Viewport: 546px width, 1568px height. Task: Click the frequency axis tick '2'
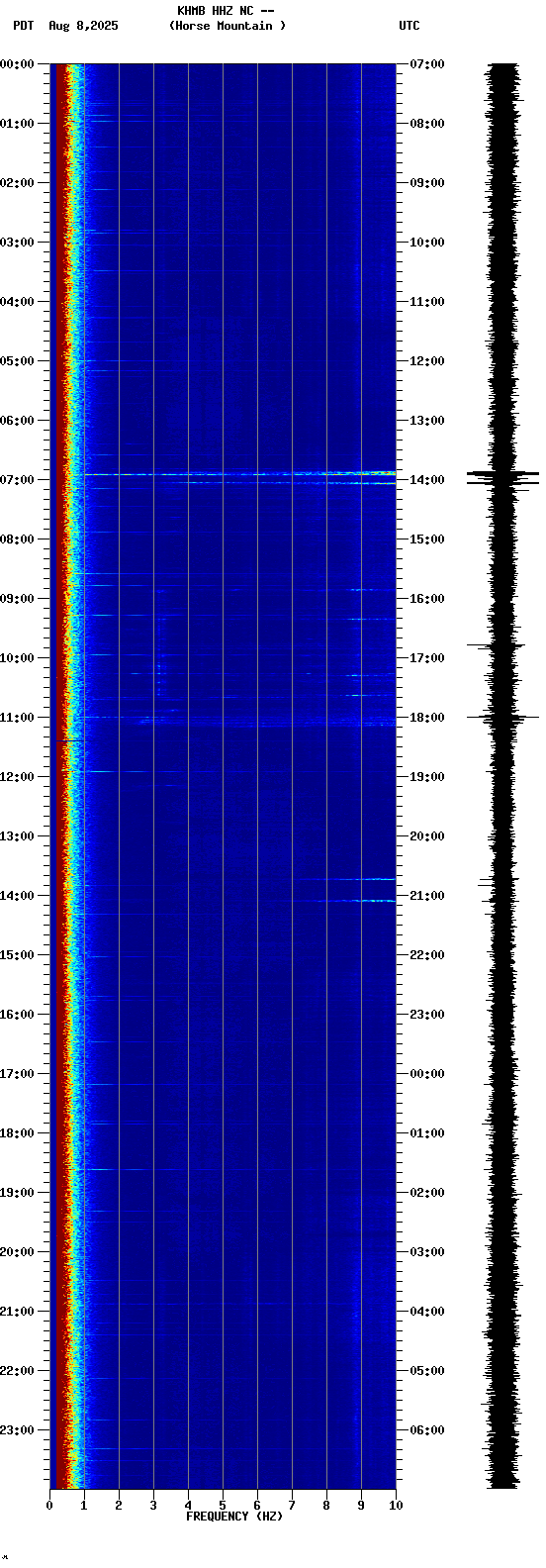(x=119, y=1506)
